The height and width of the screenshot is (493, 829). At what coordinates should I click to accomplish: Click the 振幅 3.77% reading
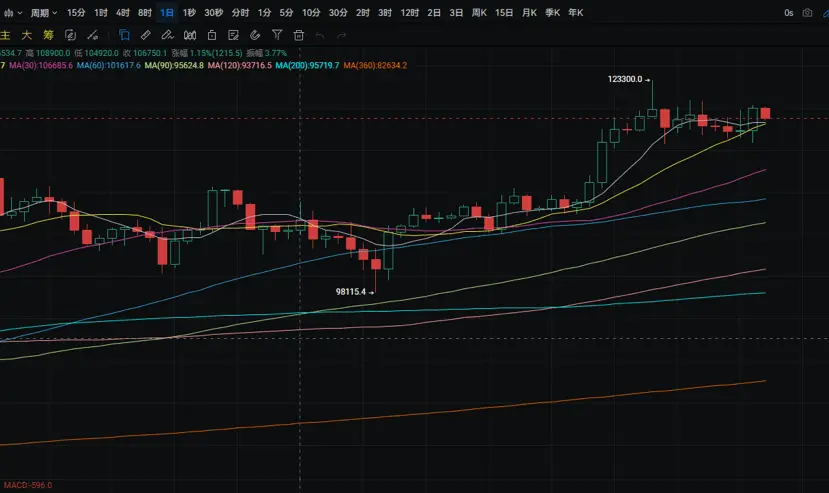[x=266, y=53]
